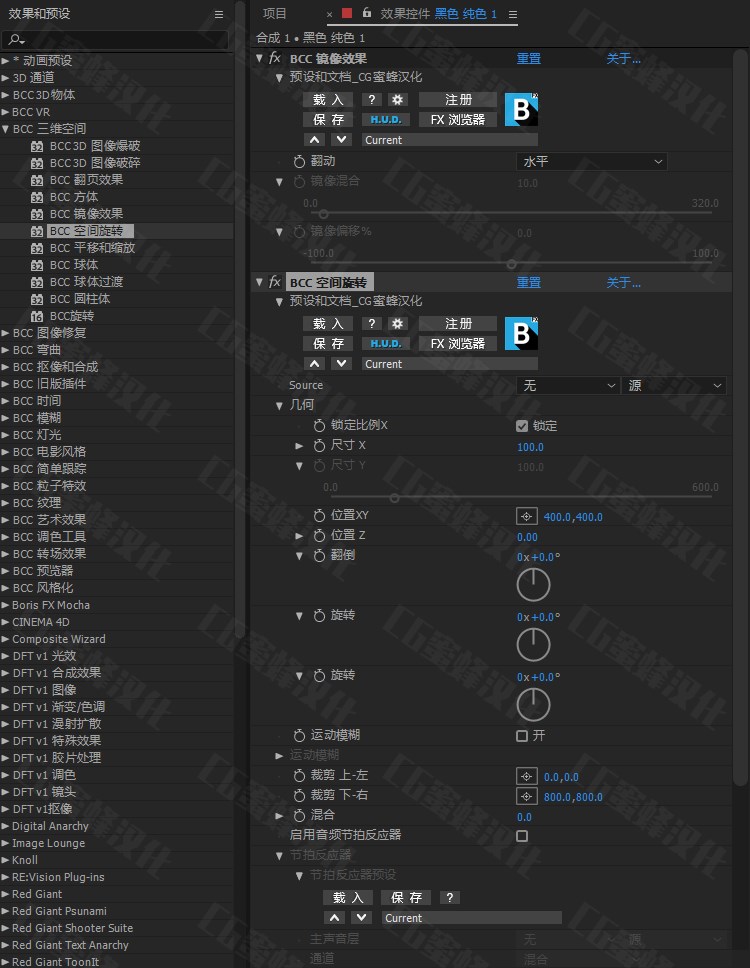Click the stopwatch icon for 尺寸 X
The width and height of the screenshot is (750, 968).
pyautogui.click(x=319, y=445)
